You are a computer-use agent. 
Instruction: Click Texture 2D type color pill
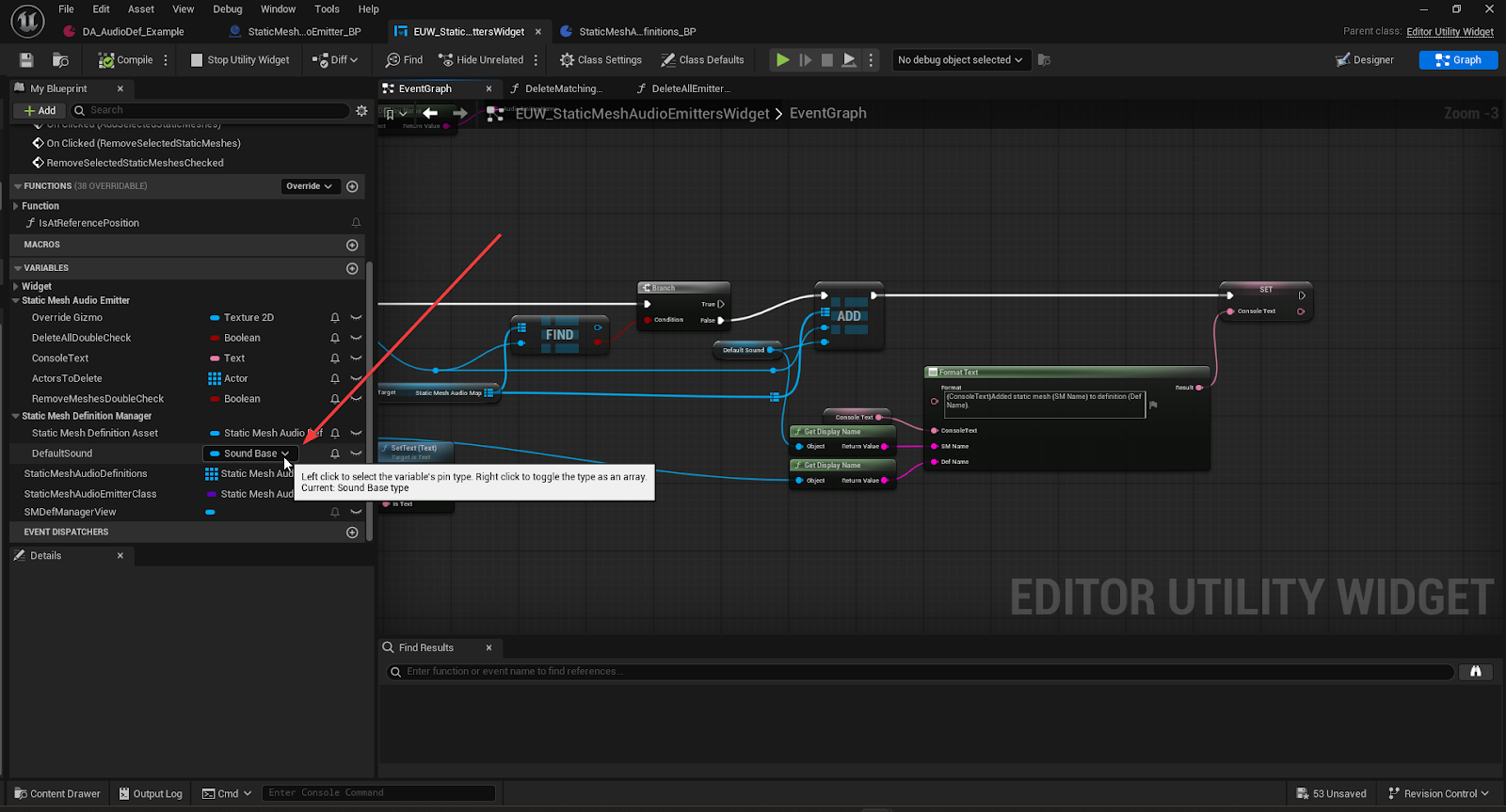(215, 318)
